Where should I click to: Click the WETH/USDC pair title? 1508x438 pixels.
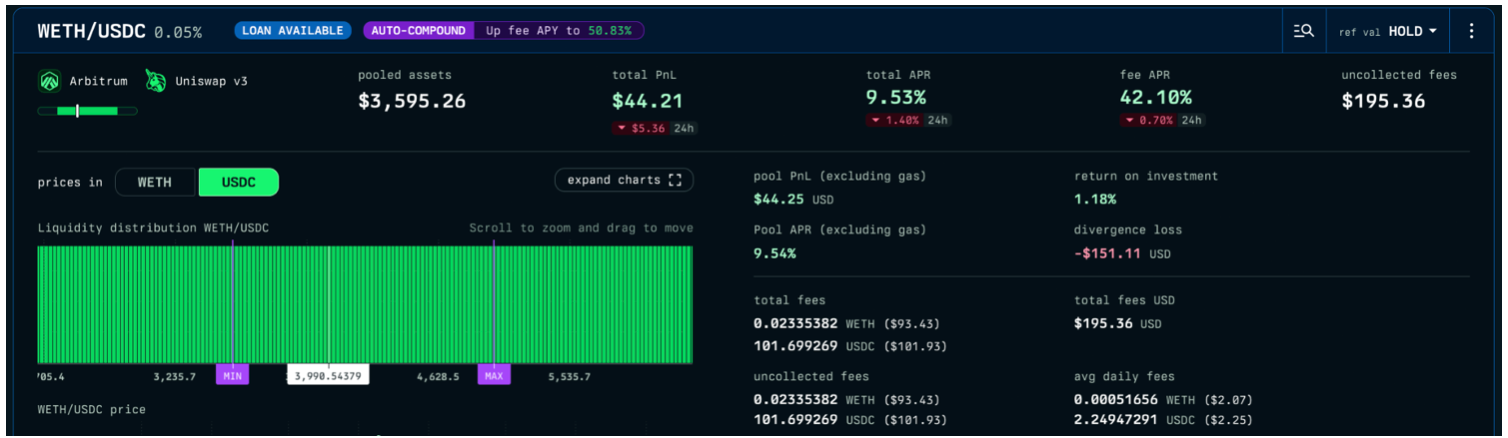[x=93, y=31]
